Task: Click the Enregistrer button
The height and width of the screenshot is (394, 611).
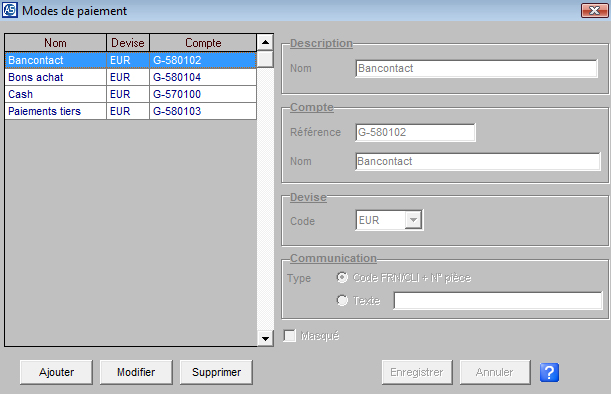Action: 417,372
